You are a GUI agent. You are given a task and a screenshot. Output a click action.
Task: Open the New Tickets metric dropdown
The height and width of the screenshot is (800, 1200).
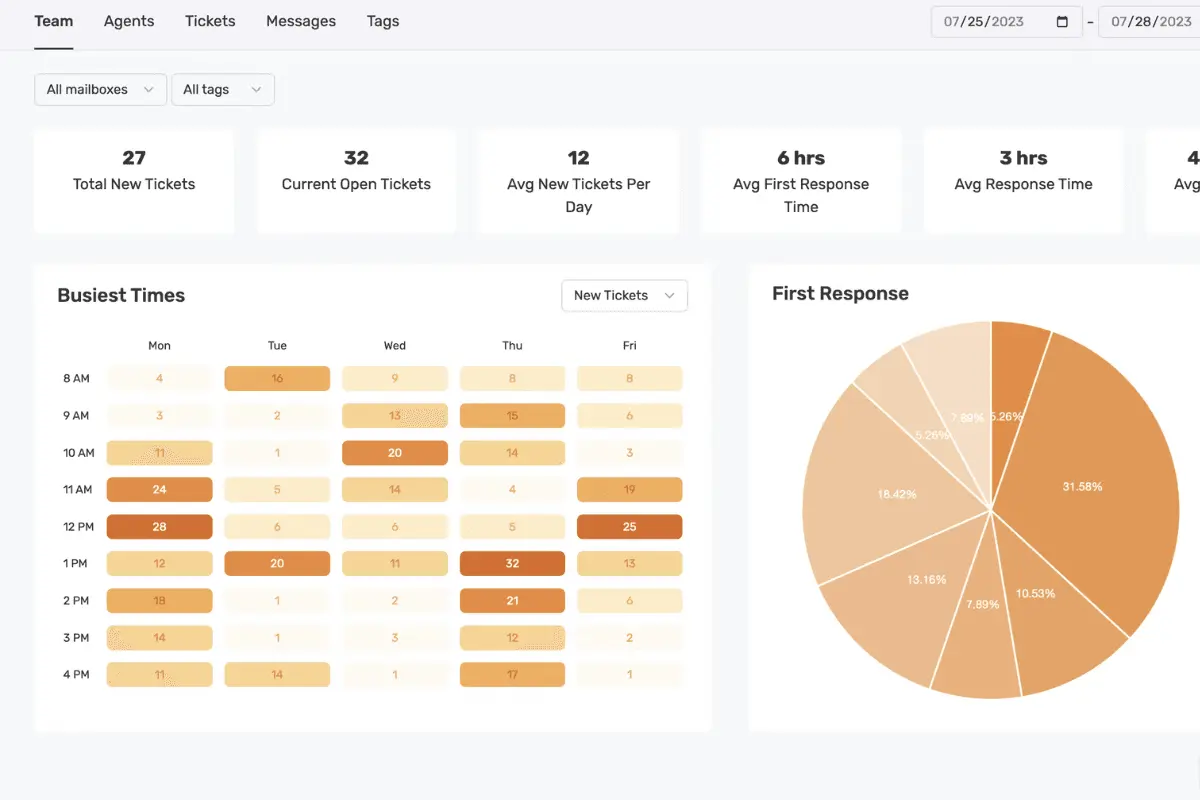(625, 295)
